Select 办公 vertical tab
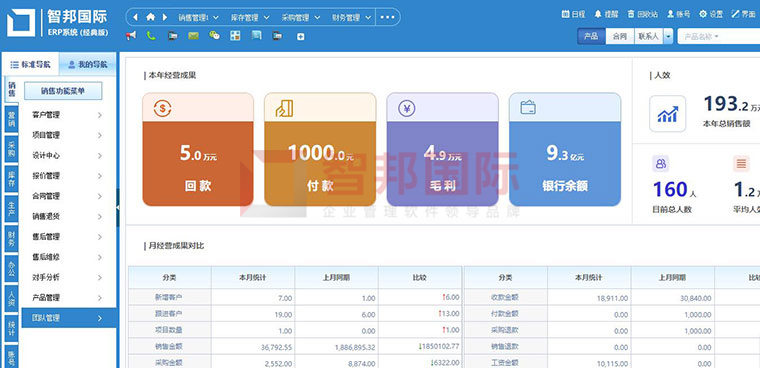The width and height of the screenshot is (763, 376). click(11, 269)
